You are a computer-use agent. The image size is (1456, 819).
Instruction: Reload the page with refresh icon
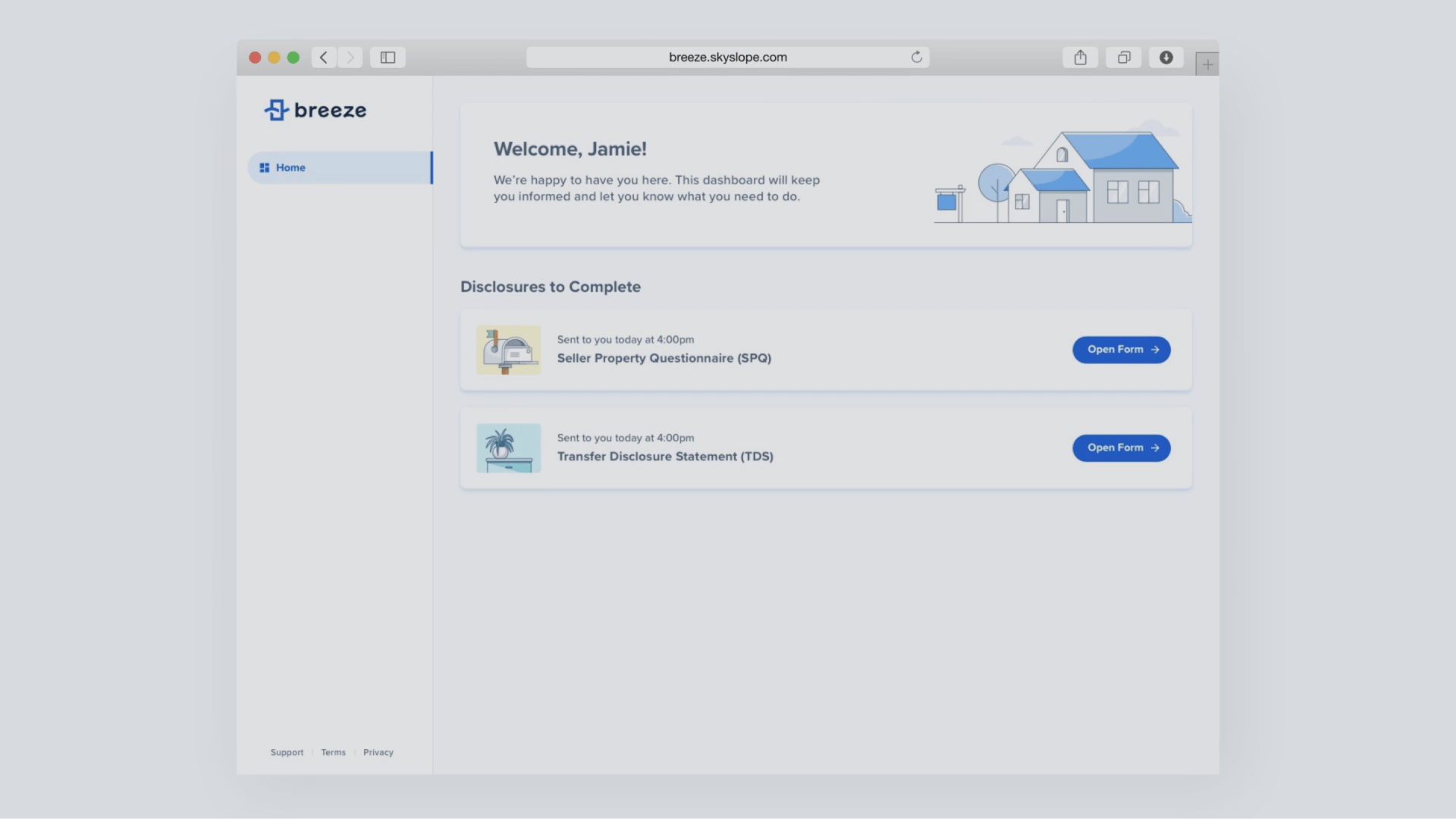(x=916, y=58)
